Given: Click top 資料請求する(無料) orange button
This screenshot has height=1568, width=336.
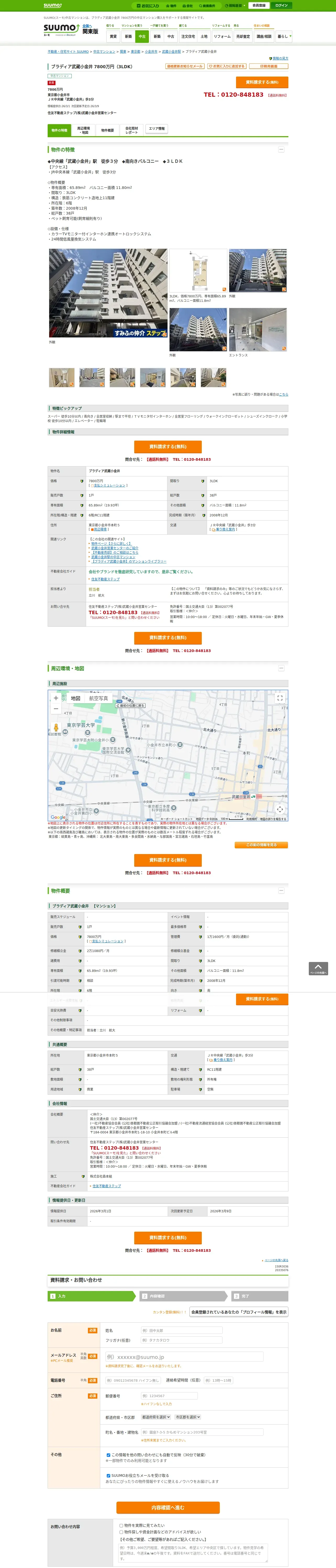Looking at the screenshot, I should click(262, 82).
